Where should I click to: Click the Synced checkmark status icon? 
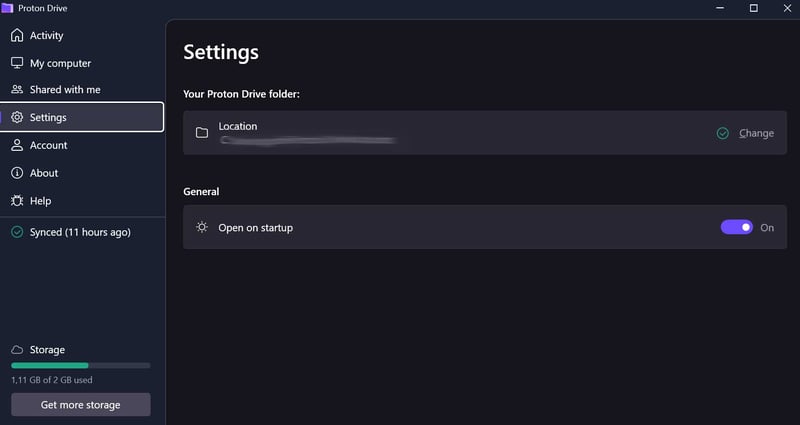[17, 232]
